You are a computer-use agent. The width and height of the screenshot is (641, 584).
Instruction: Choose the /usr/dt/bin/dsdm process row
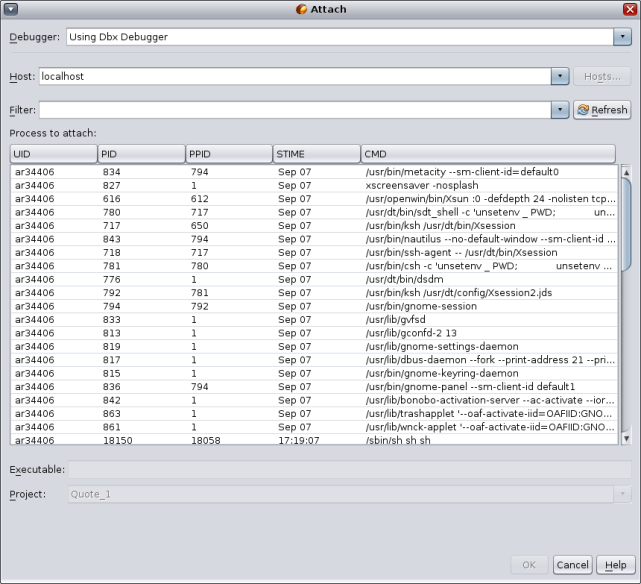(300, 279)
